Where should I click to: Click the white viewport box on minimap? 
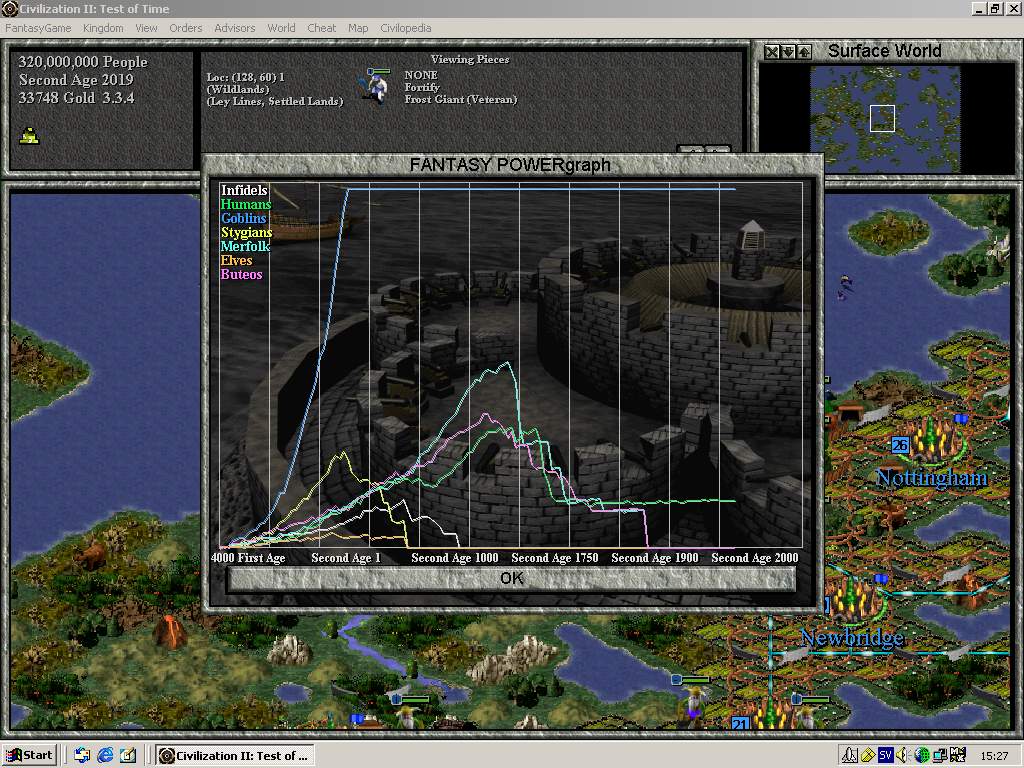coord(882,119)
